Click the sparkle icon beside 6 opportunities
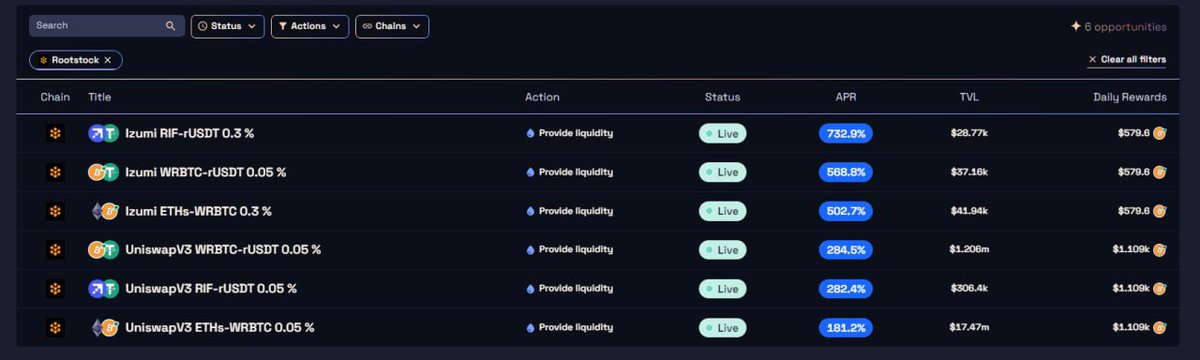The image size is (1200, 360). [1075, 27]
